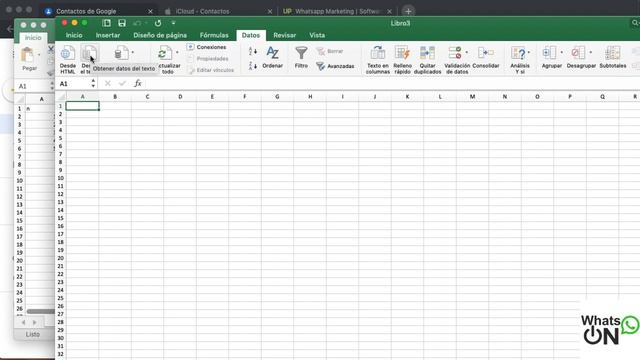
Task: Close the Contactos de Google tab
Action: point(150,11)
